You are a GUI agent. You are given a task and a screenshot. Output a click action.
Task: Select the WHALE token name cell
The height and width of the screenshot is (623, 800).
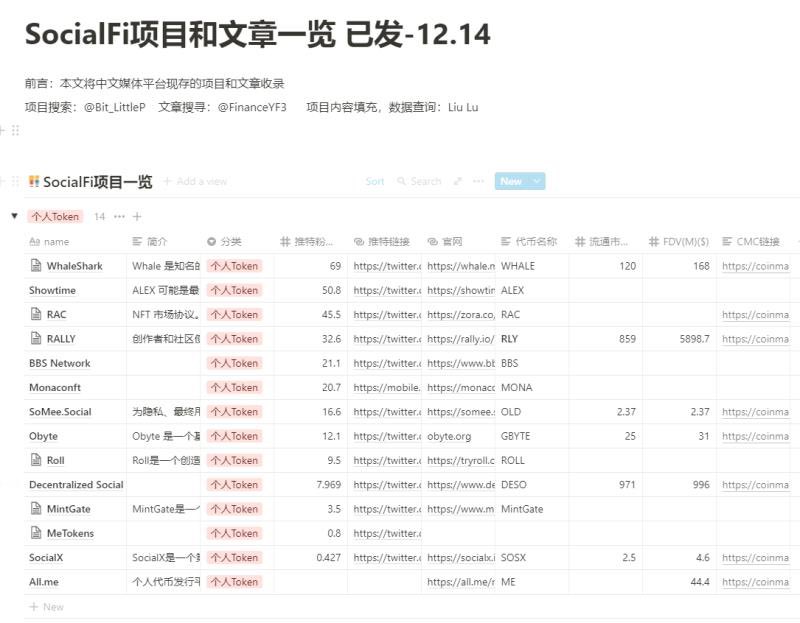[532, 266]
